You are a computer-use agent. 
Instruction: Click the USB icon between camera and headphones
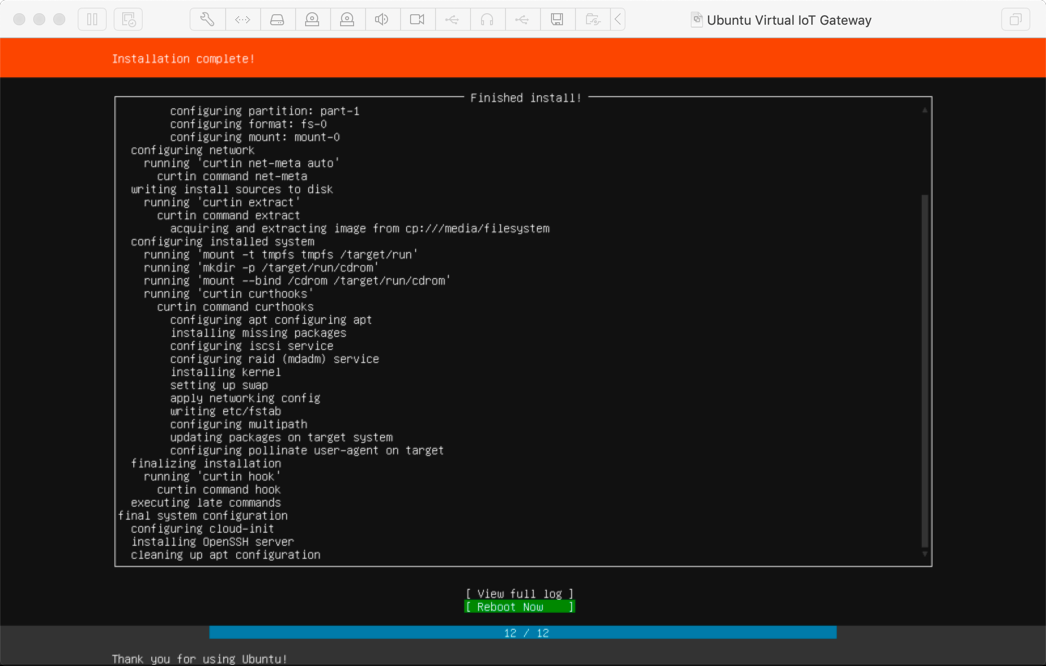click(x=452, y=19)
